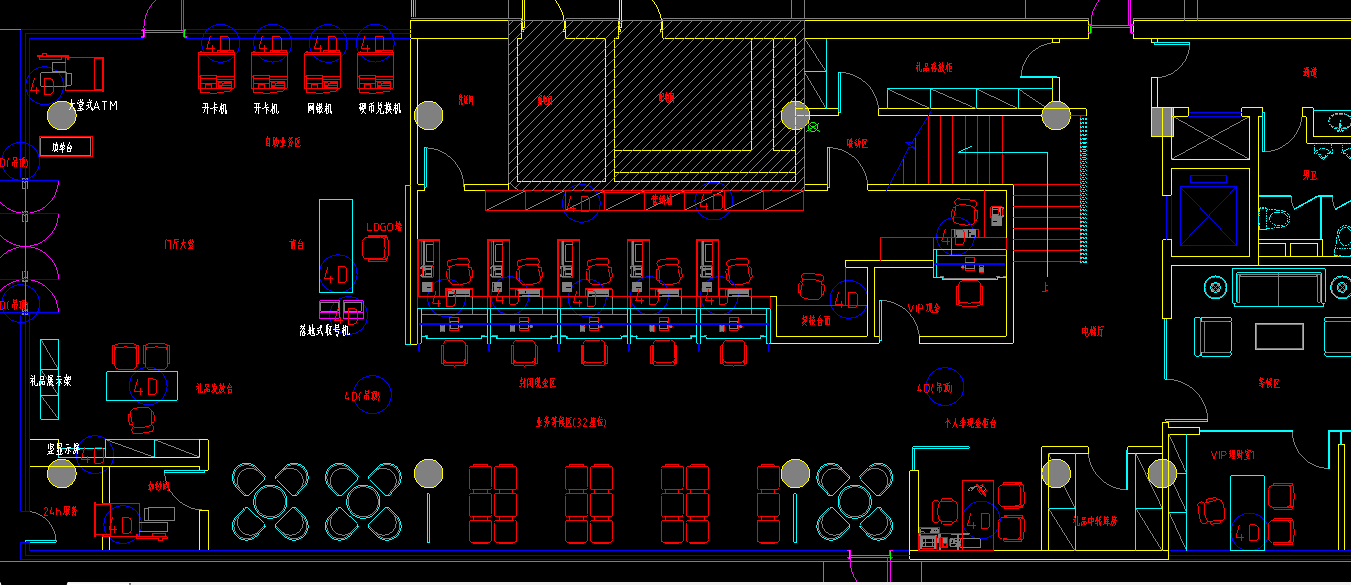This screenshot has width=1351, height=585.
Task: Click the 门厅大堂 room label
Action: pyautogui.click(x=180, y=243)
